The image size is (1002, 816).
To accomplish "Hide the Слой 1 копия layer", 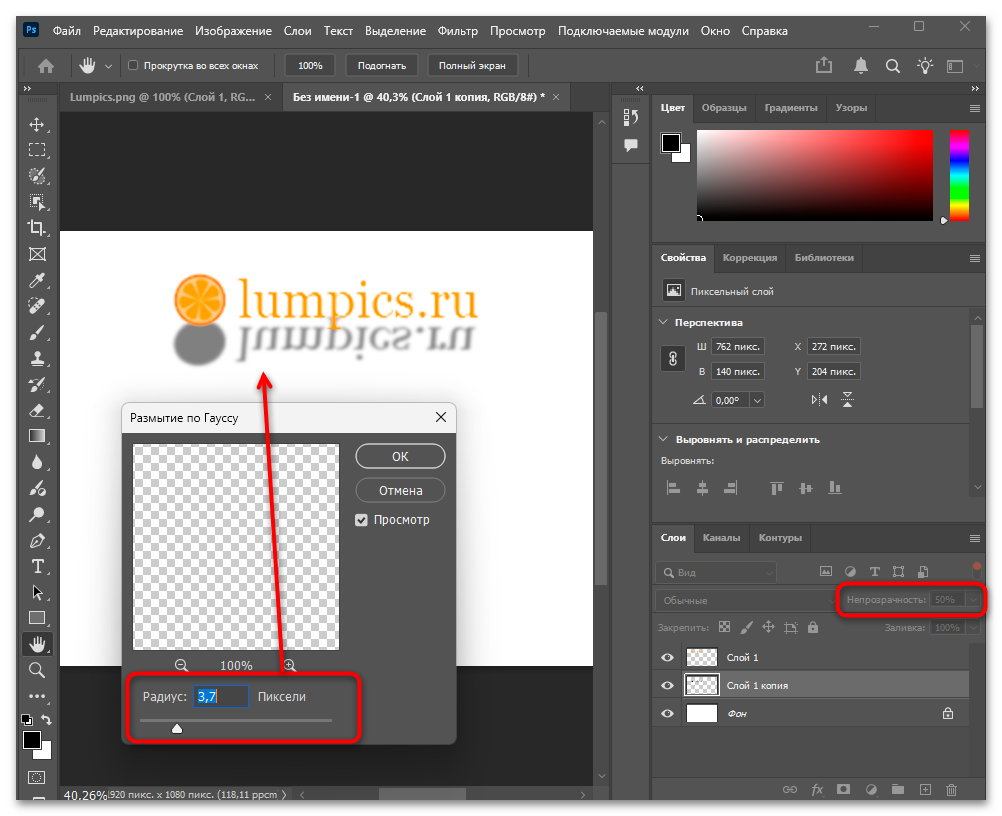I will (x=667, y=685).
